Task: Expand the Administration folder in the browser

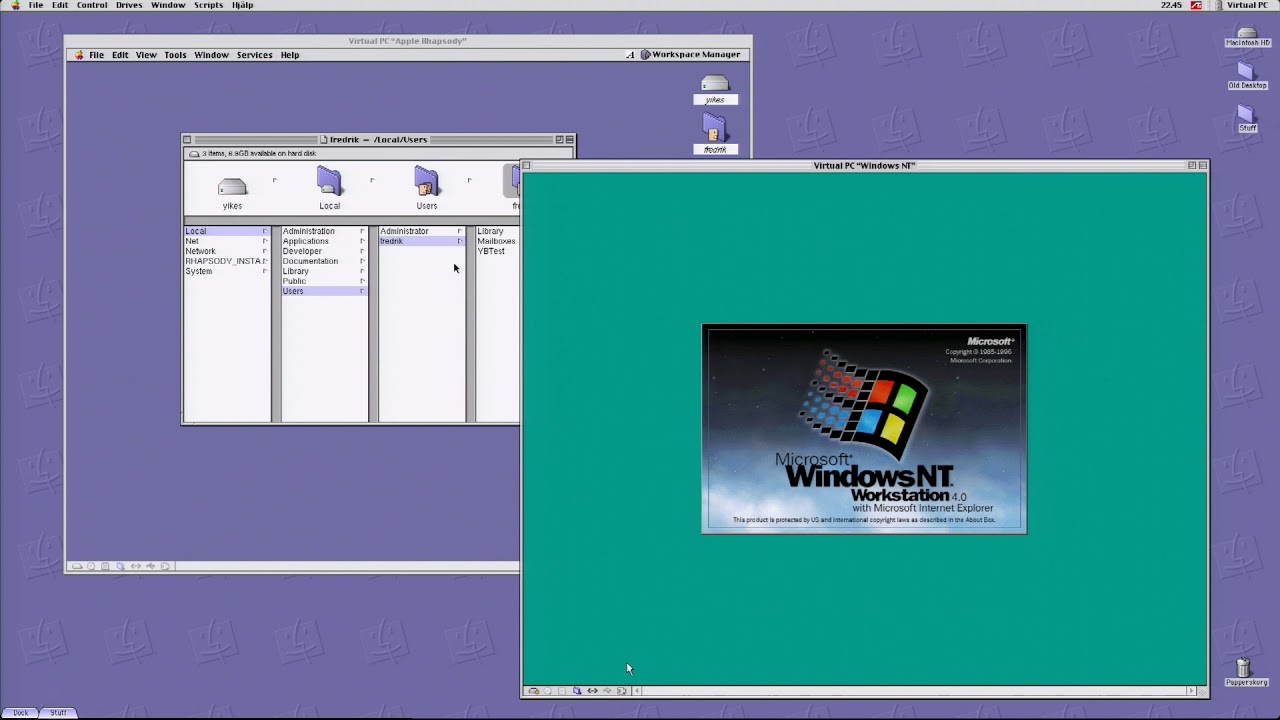Action: (362, 231)
